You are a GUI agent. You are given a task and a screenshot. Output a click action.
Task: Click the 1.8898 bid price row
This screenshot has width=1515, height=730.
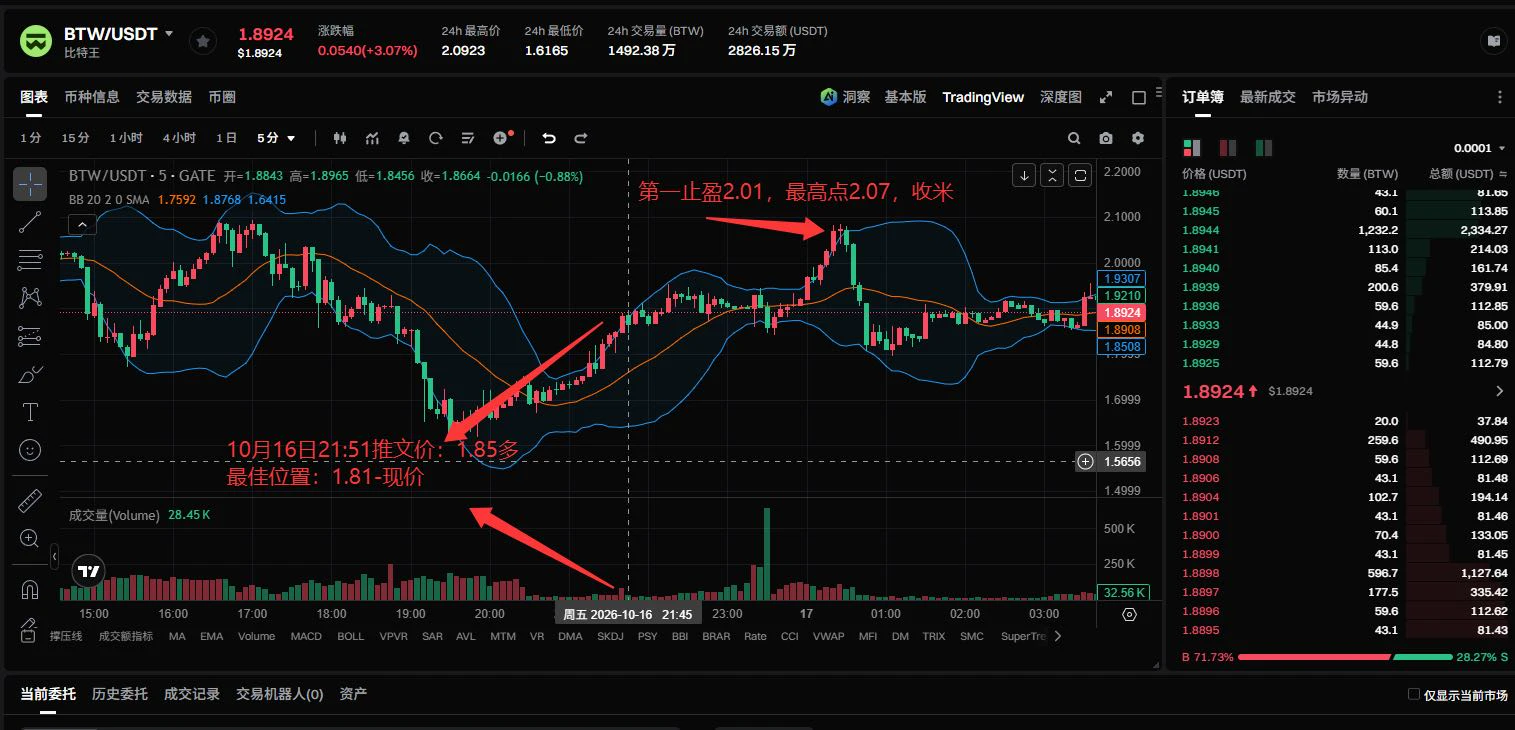1345,573
